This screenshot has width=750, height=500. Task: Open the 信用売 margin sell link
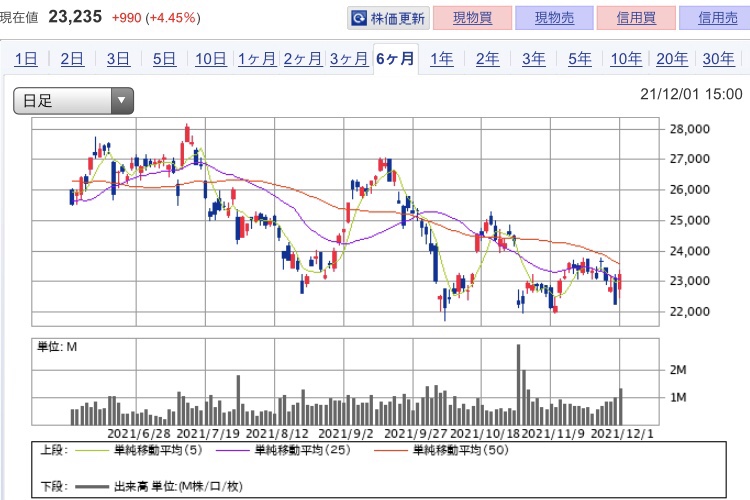click(x=717, y=18)
